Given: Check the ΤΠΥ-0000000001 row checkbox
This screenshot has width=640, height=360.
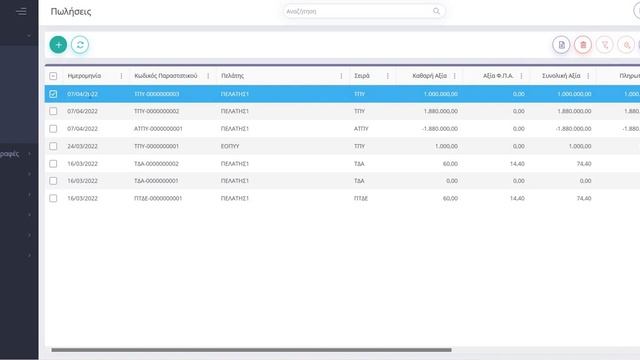Looking at the screenshot, I should point(53,146).
